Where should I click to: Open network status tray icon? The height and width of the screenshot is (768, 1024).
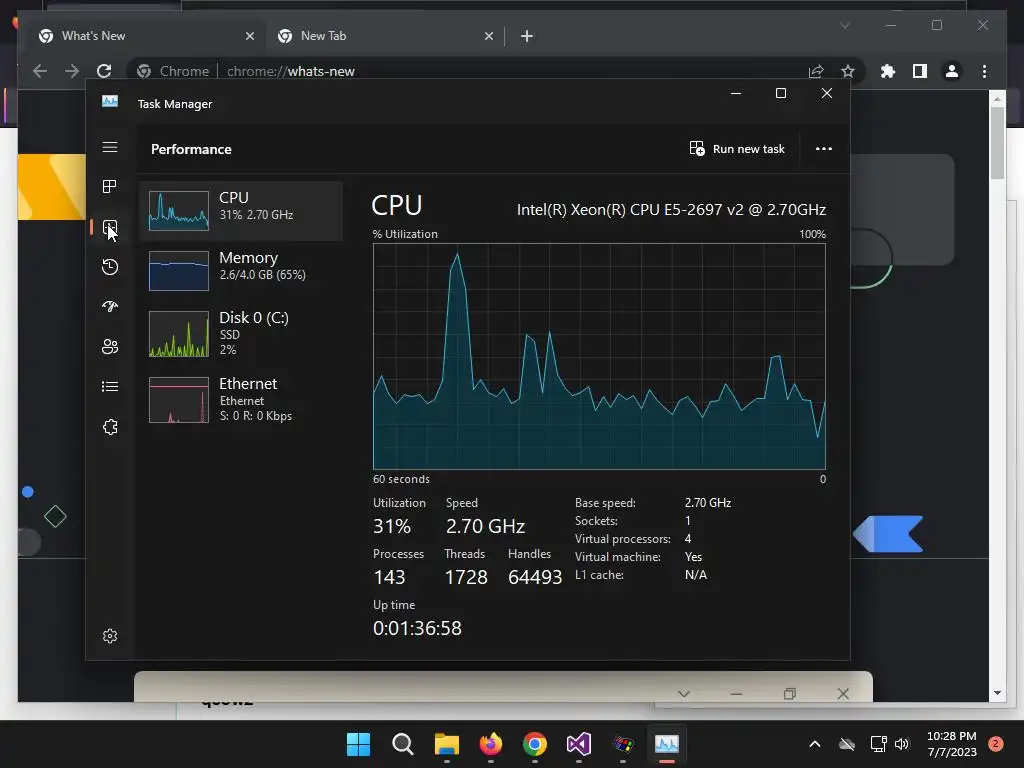[x=878, y=744]
